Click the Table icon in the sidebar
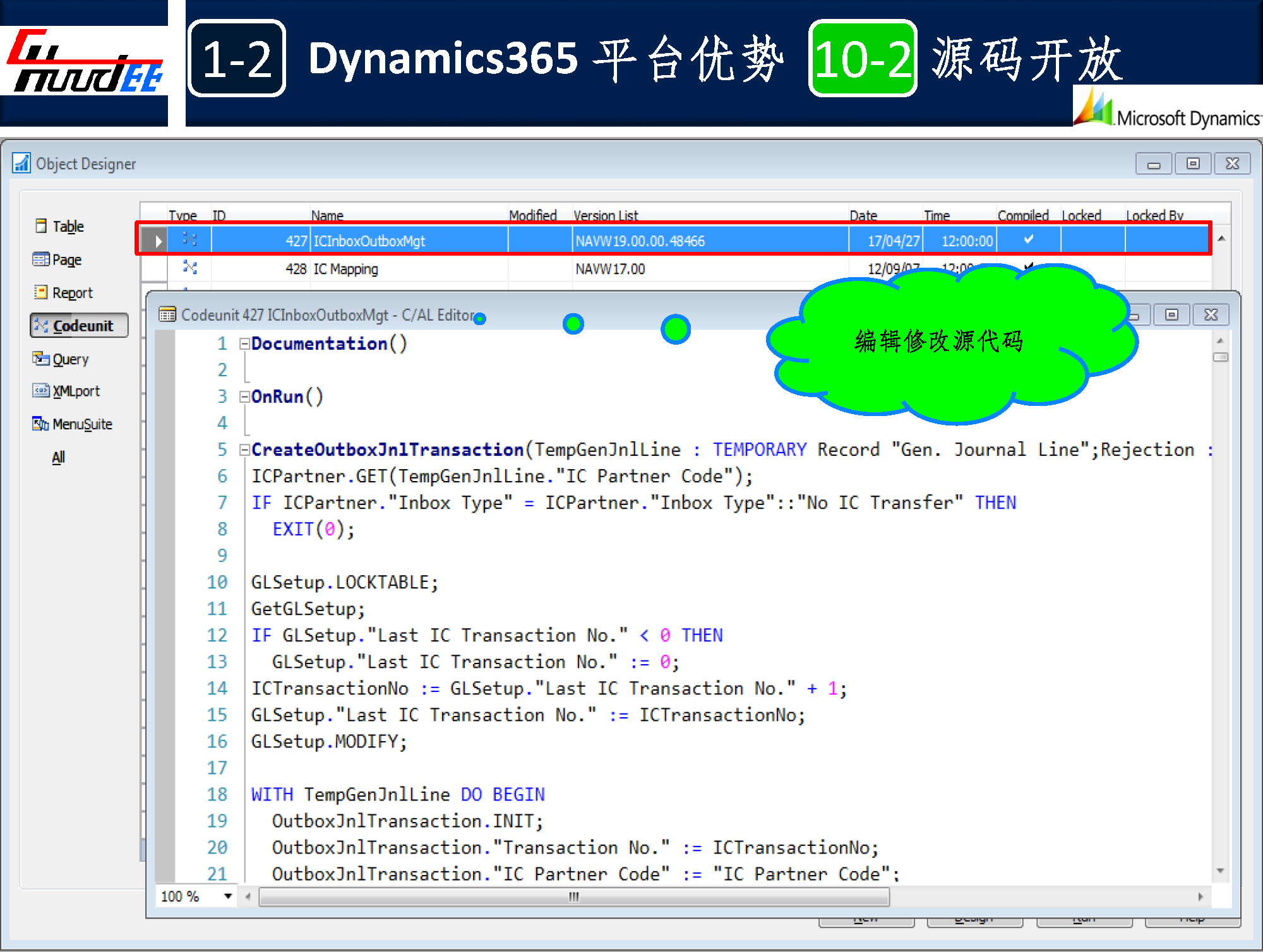1263x952 pixels. [41, 226]
